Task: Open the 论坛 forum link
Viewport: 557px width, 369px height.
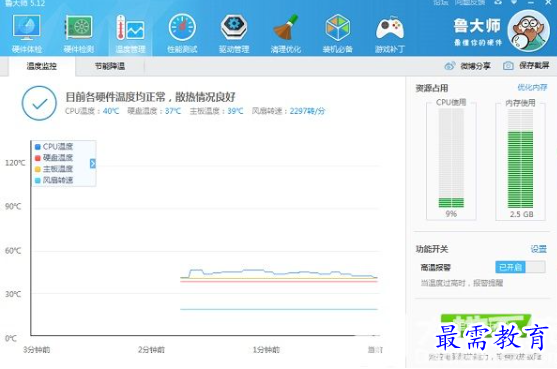Action: [440, 2]
